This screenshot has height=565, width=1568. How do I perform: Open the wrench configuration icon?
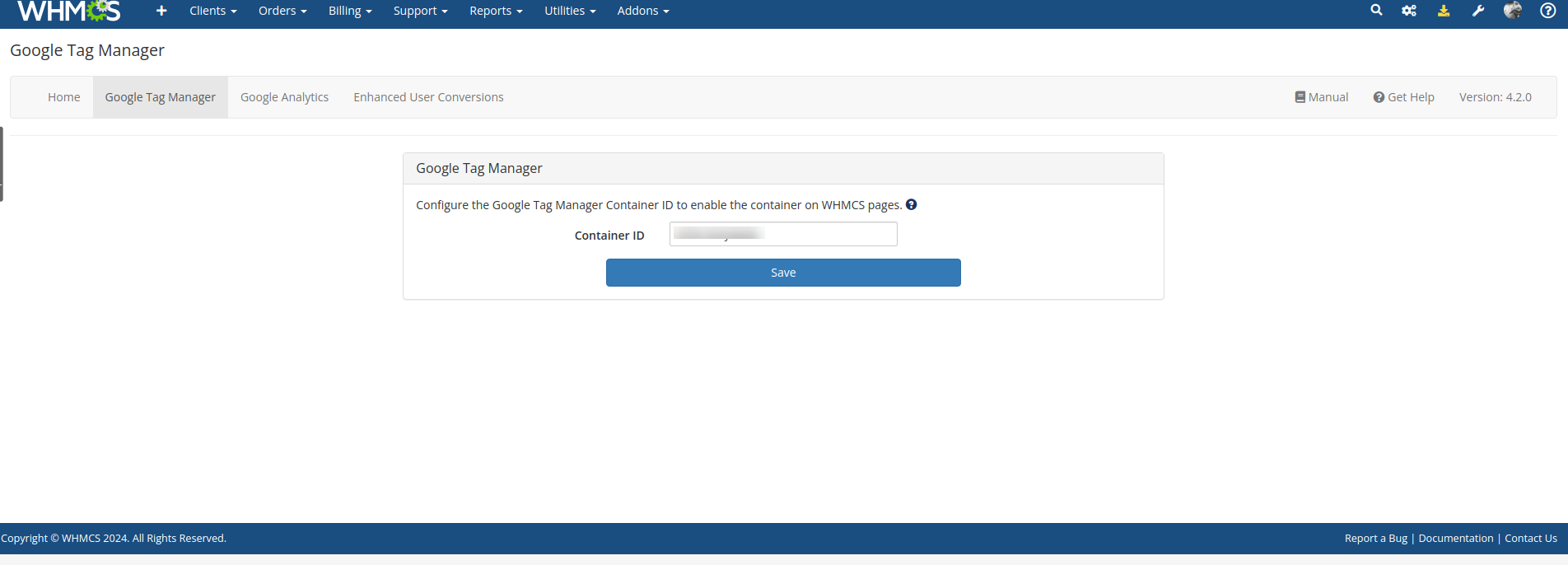coord(1478,11)
